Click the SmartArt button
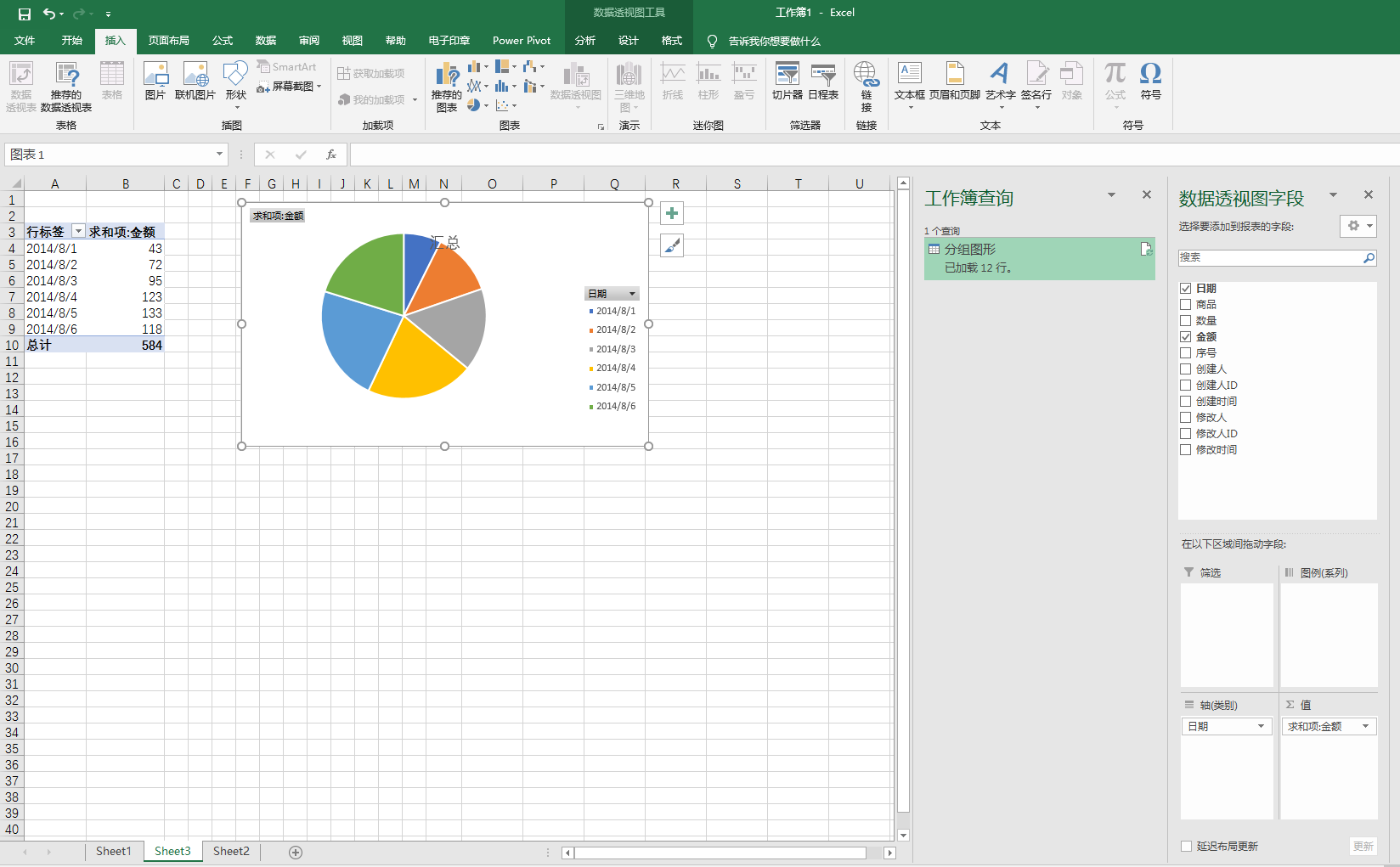Screen dimensions: 1400x867 287,67
